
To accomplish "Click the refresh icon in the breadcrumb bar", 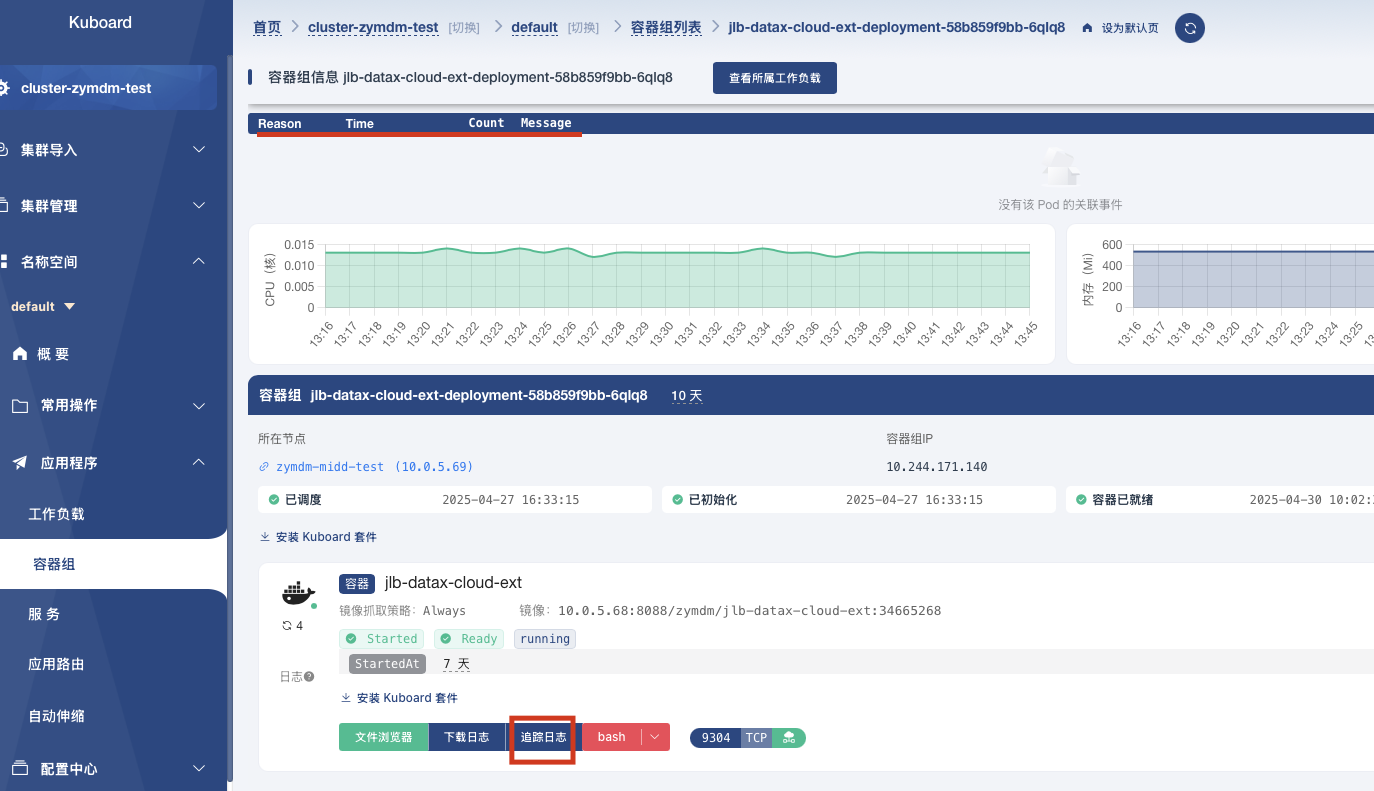I will click(1190, 28).
